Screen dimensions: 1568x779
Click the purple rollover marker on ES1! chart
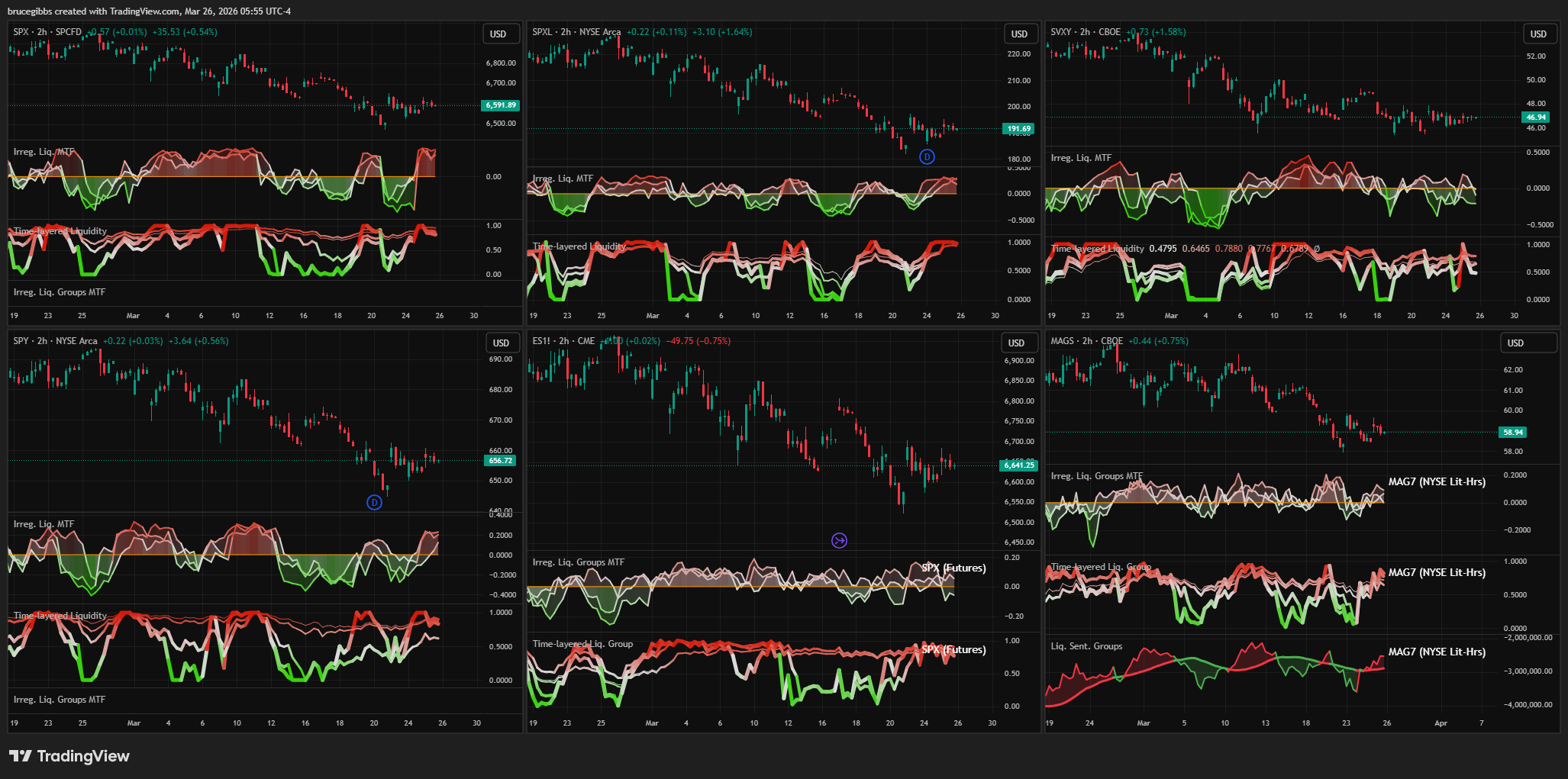(839, 541)
